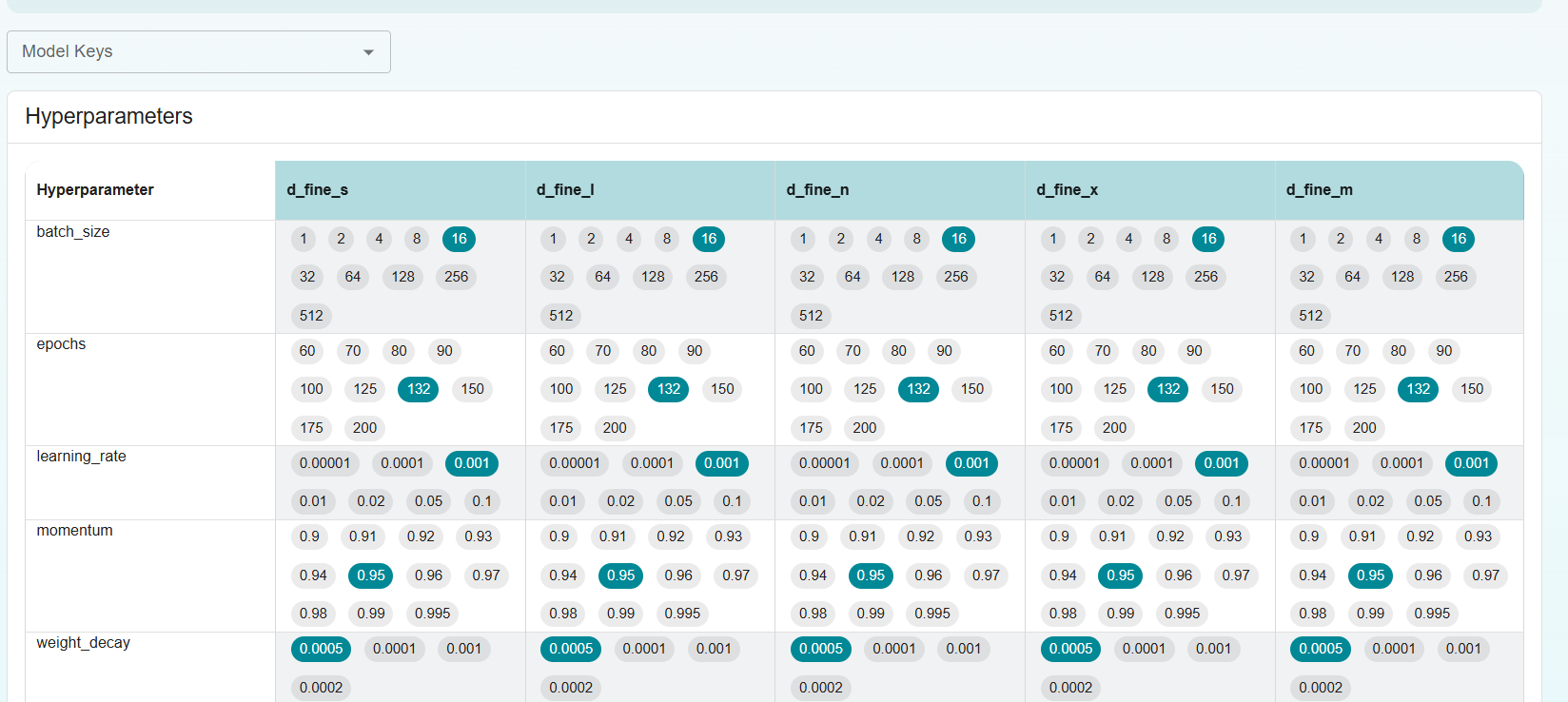Choose momentum 0.995 for d_fine_l
Screen dimensions: 1568x702
683,614
